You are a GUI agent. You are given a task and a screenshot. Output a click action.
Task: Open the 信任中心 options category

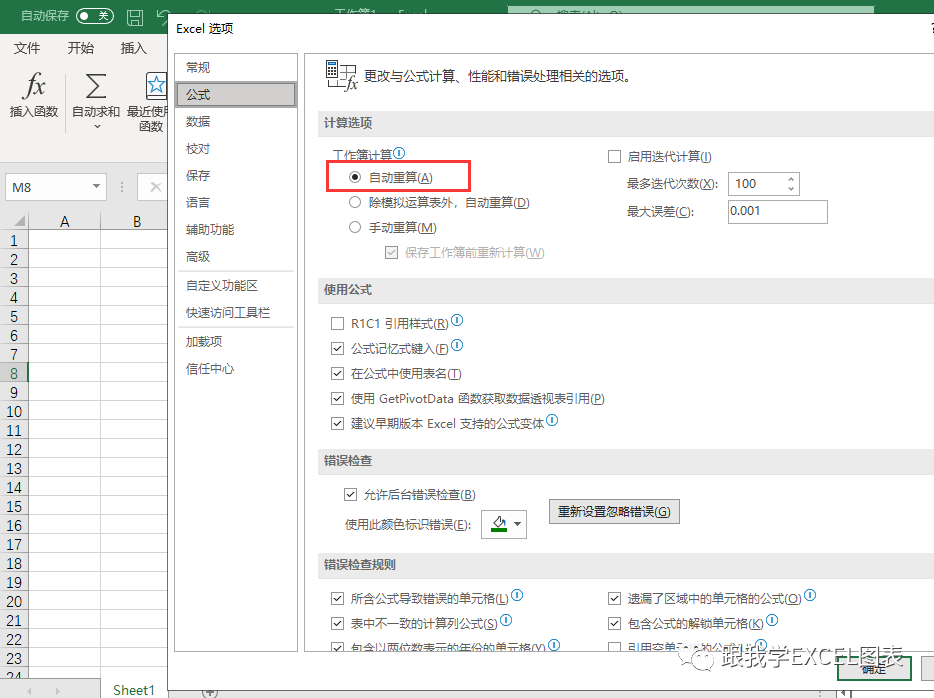tap(236, 369)
